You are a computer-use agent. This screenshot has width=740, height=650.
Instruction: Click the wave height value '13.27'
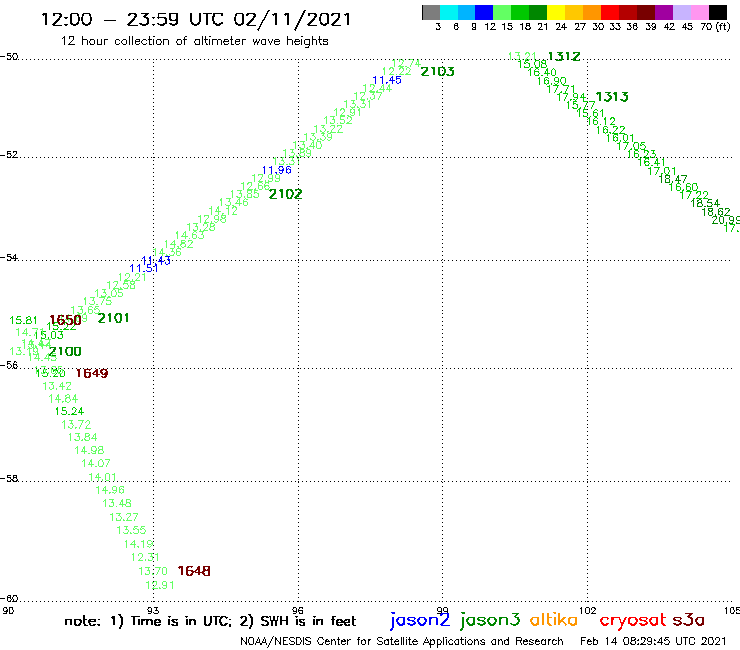124,517
